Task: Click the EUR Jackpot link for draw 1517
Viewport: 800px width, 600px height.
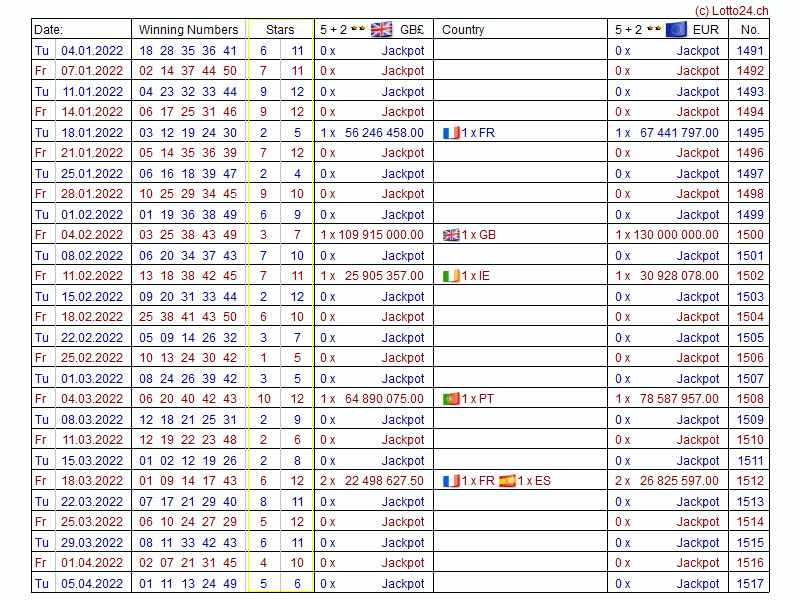Action: pos(698,584)
